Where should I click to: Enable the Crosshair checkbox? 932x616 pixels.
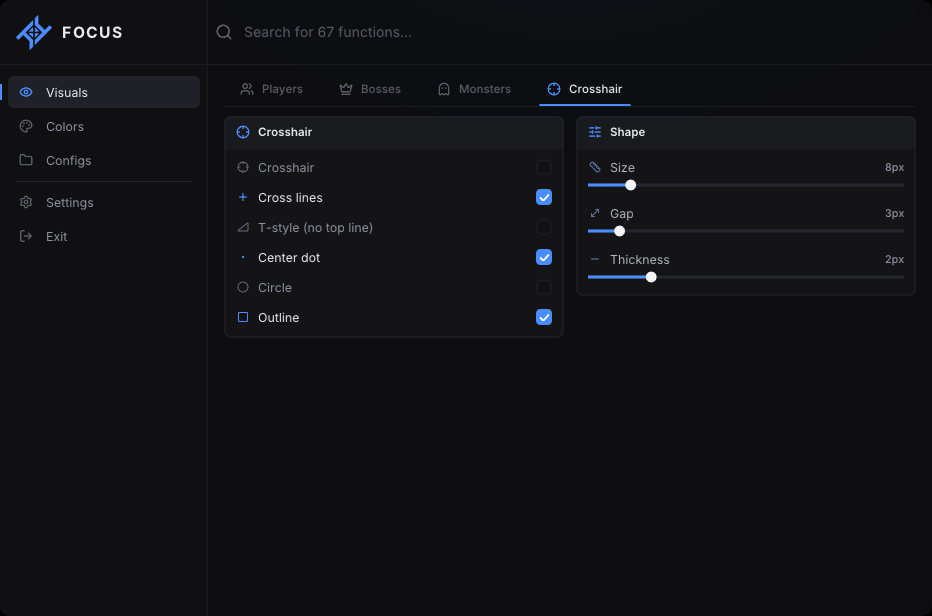coord(544,167)
